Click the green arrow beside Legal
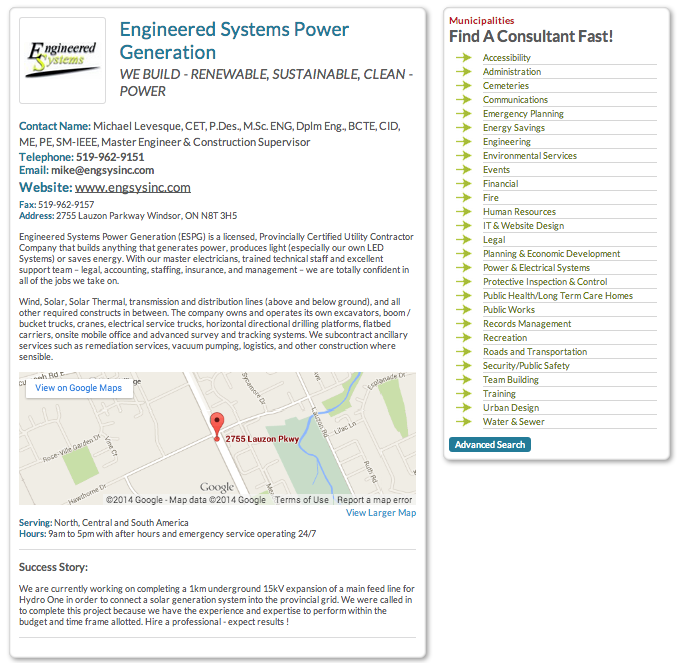 coord(464,239)
